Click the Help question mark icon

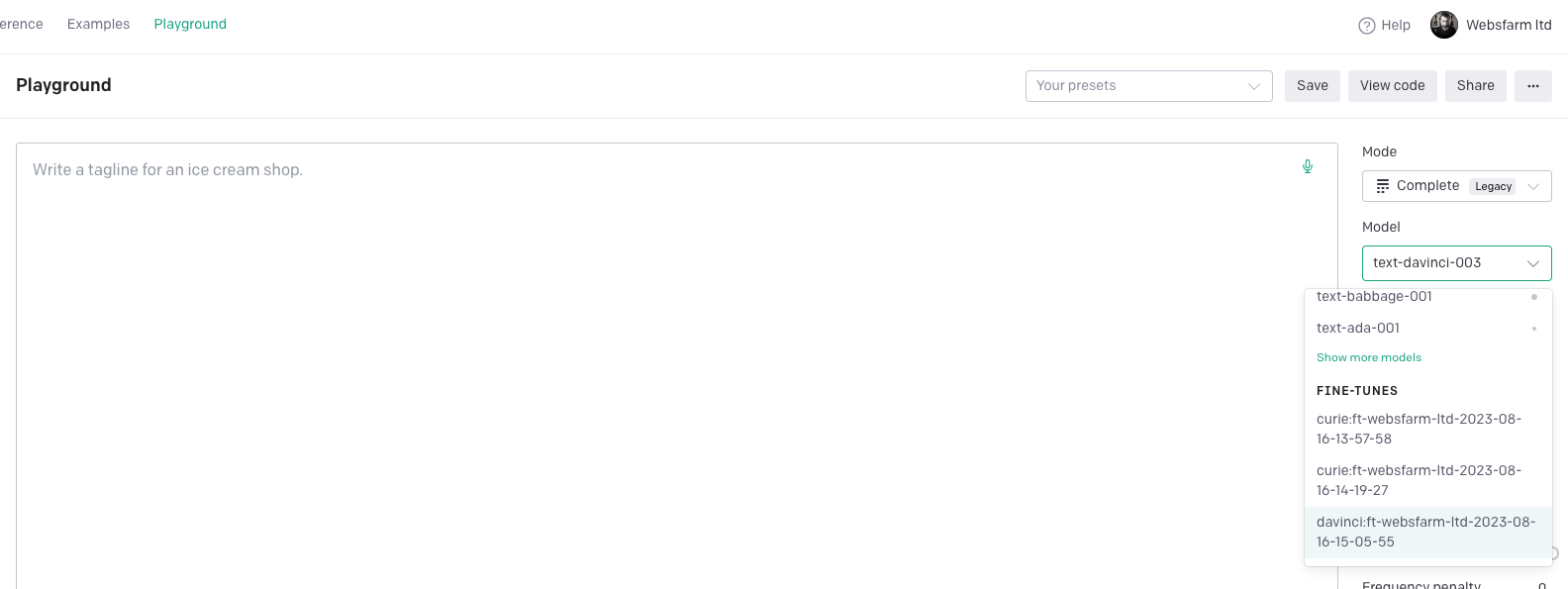pyautogui.click(x=1367, y=25)
